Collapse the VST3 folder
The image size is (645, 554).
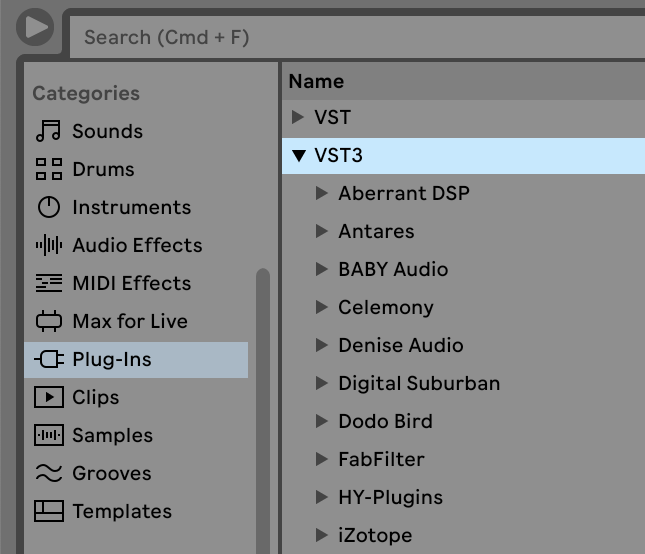(298, 155)
